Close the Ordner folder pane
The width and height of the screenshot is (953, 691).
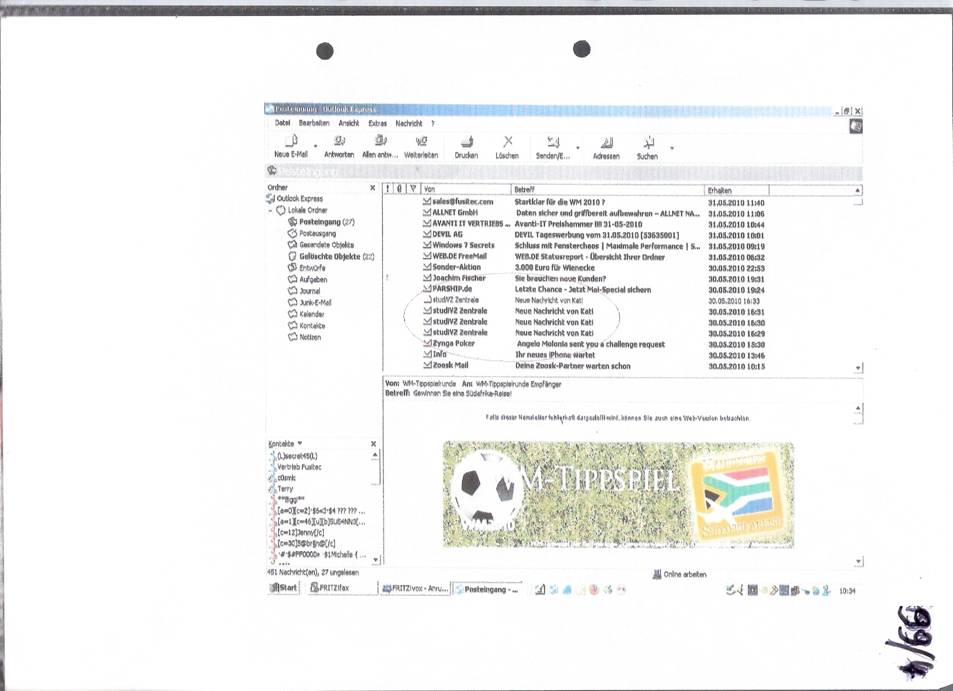[373, 188]
